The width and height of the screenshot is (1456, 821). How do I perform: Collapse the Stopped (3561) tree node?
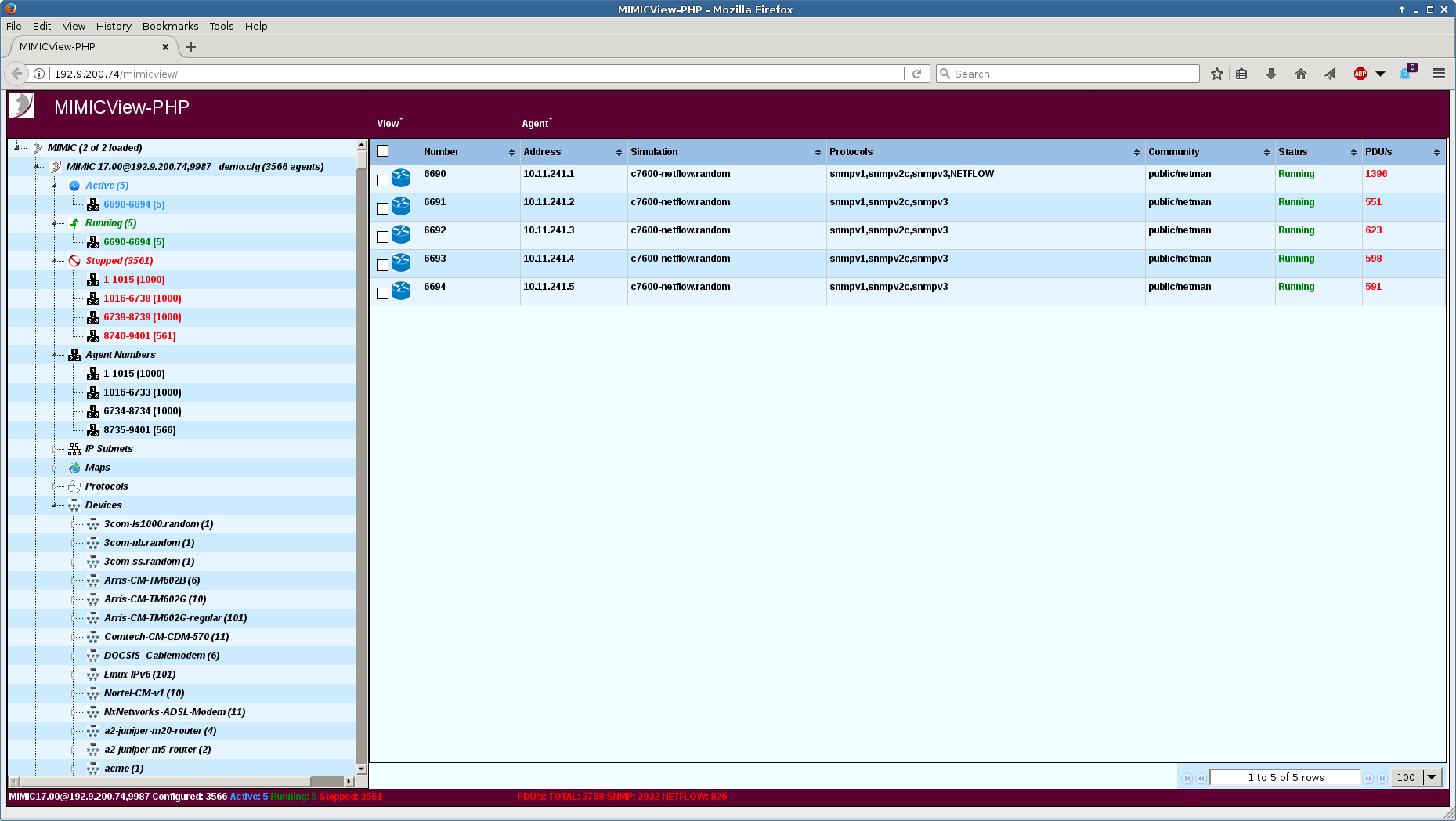coord(55,261)
